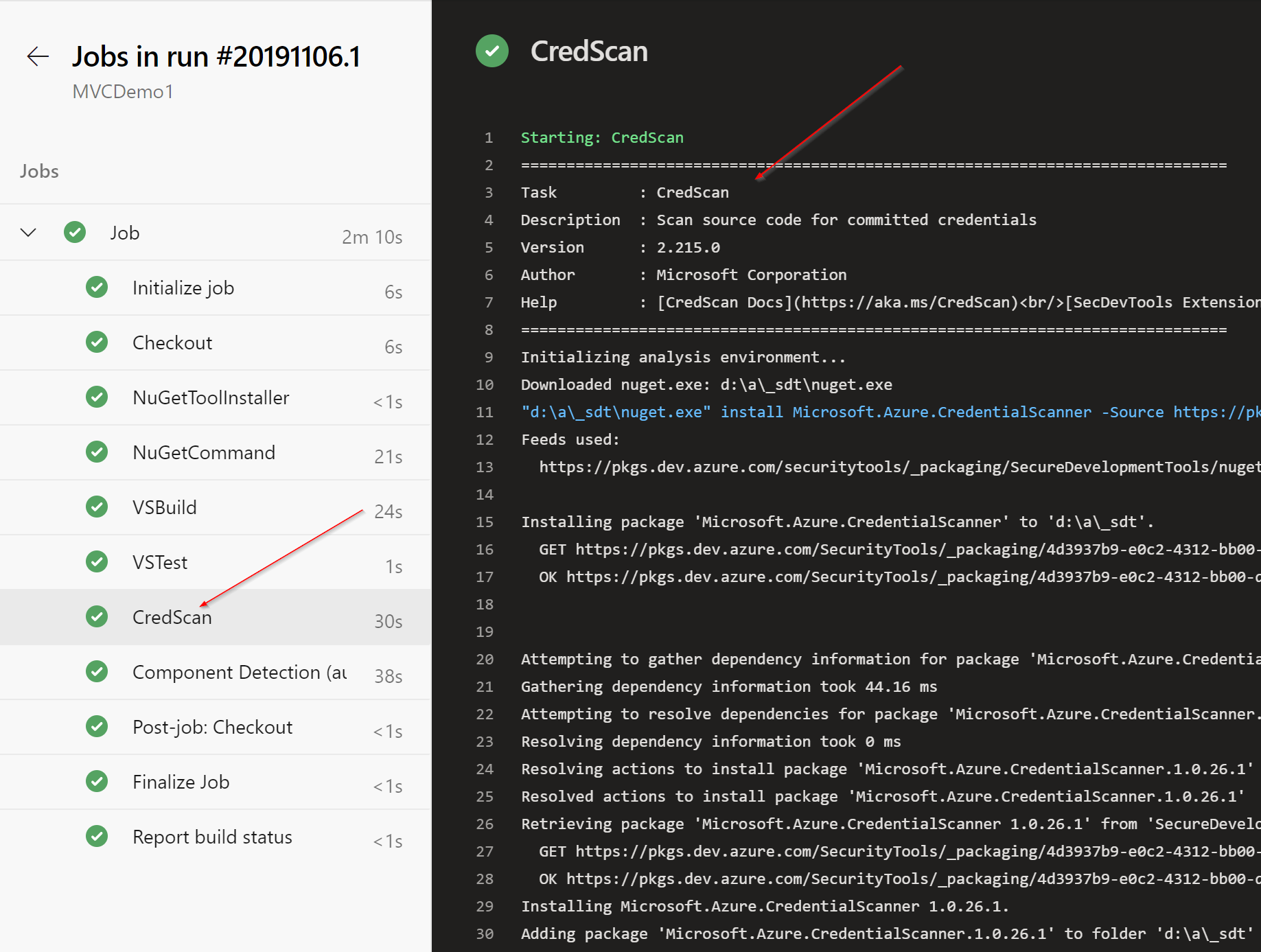Click the green success icon beside Job
This screenshot has width=1261, height=952.
tap(75, 233)
